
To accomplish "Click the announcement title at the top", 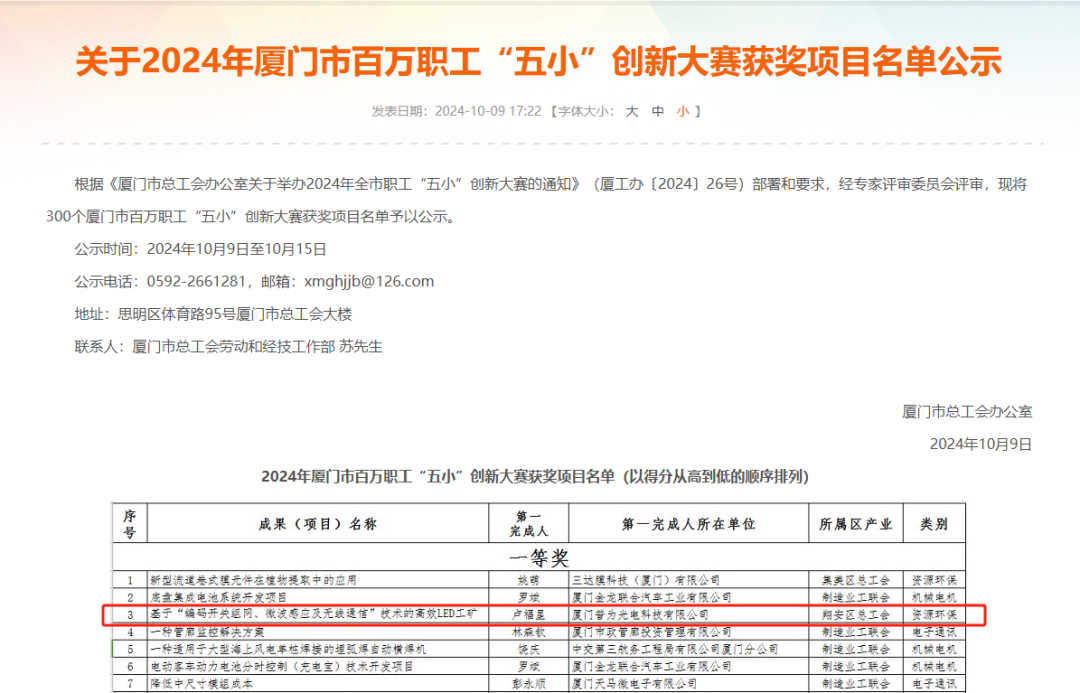I will point(540,60).
